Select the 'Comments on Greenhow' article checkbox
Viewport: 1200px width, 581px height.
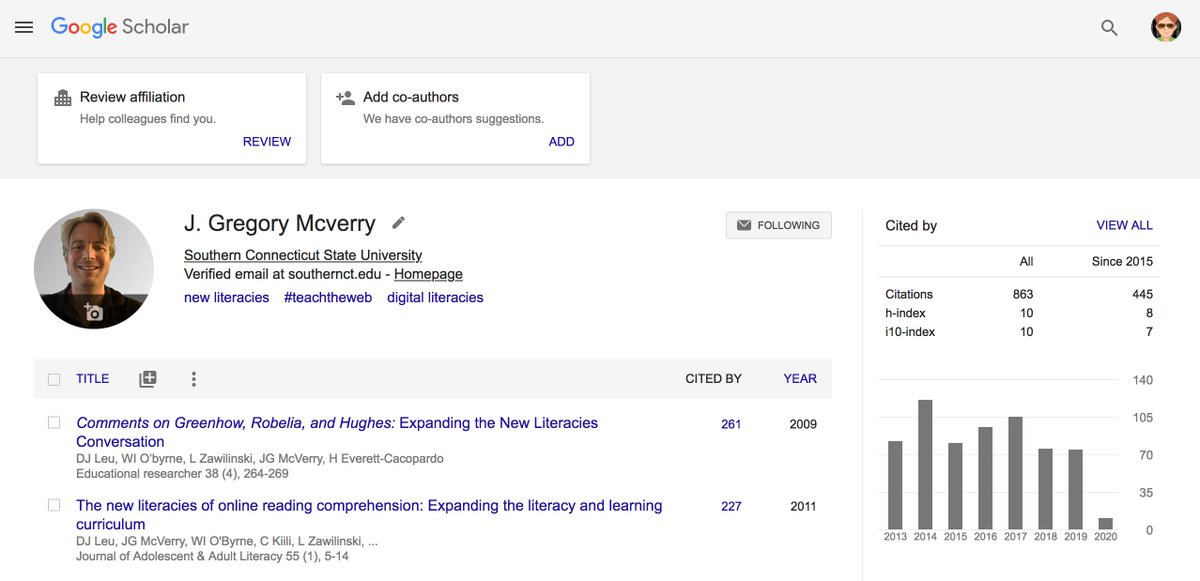tap(54, 423)
